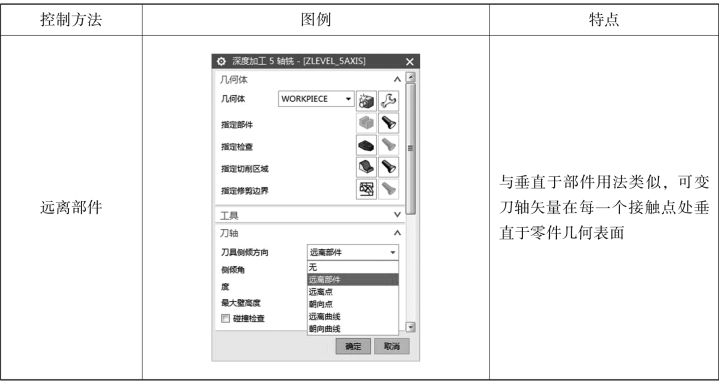Close the ZLEVEL_5AXIS dialog
Screen dimensions: 719x381
click(410, 61)
